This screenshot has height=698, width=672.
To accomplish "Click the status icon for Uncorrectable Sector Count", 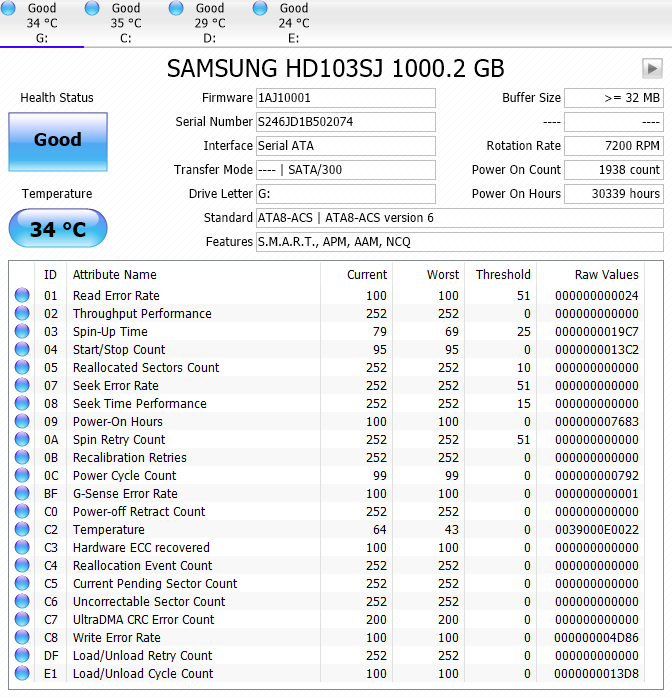I will tap(22, 601).
